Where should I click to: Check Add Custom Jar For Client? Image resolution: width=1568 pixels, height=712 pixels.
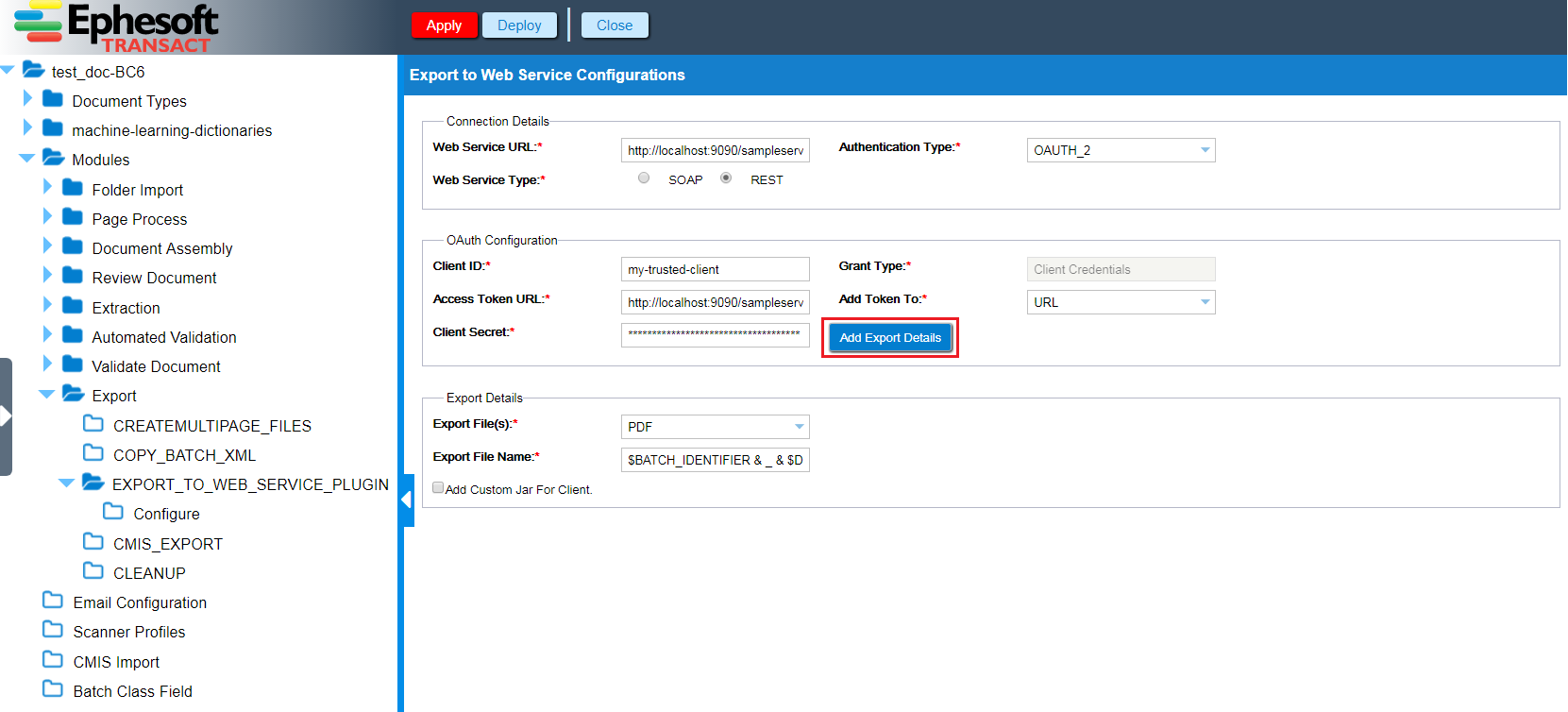pos(438,488)
